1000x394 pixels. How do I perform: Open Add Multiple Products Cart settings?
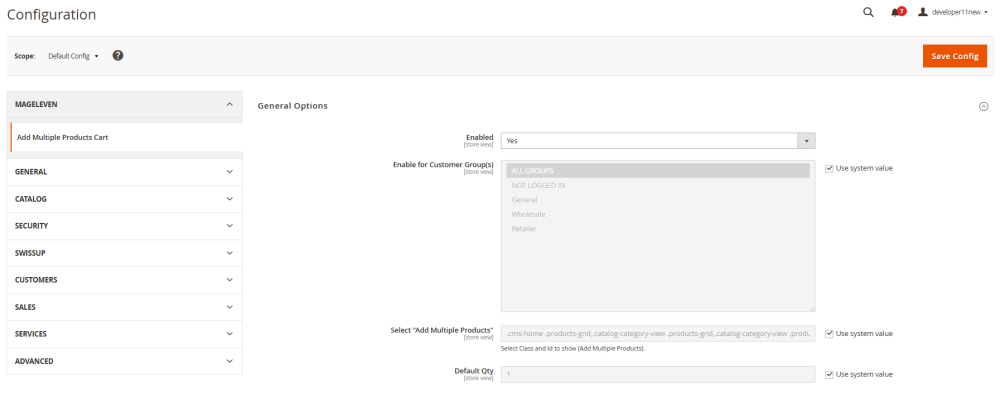coord(126,137)
